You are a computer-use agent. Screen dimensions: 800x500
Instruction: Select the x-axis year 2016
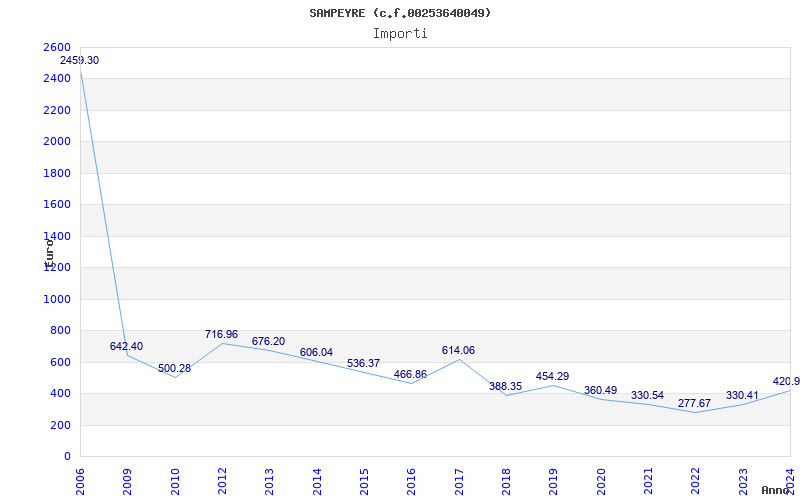[x=411, y=482]
